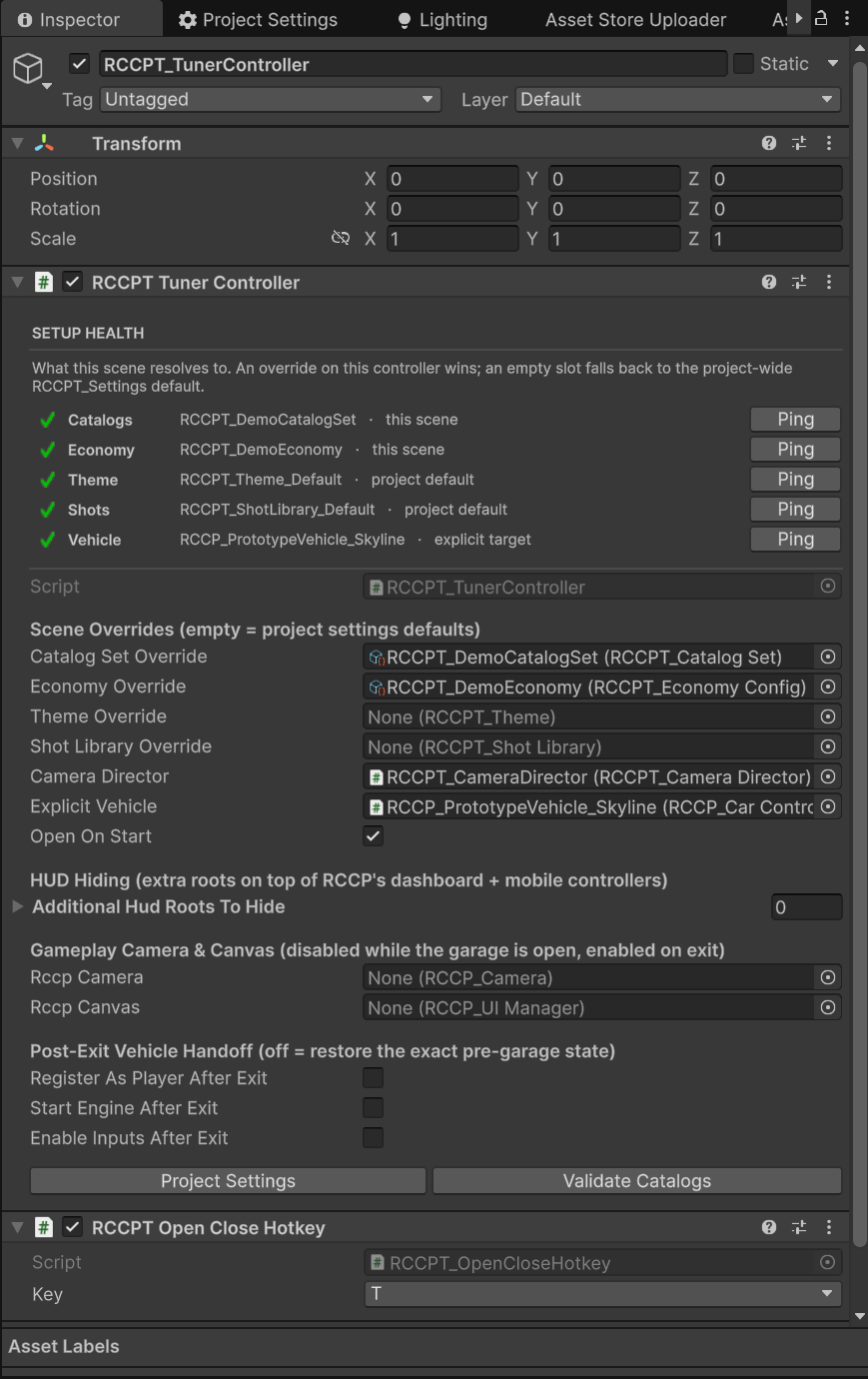Open Transform component help icon
Viewport: 868px width, 1379px height.
[769, 143]
